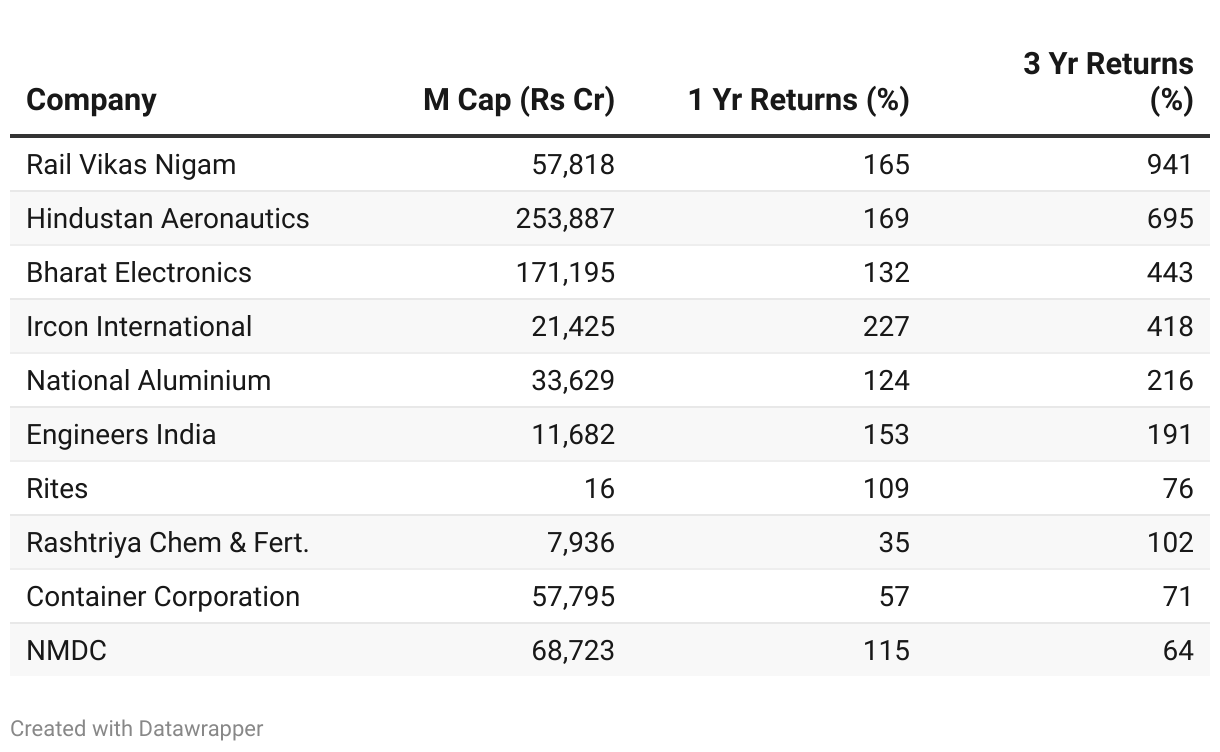This screenshot has width=1220, height=752.
Task: Select the 227 one-year return value
Action: (x=886, y=326)
